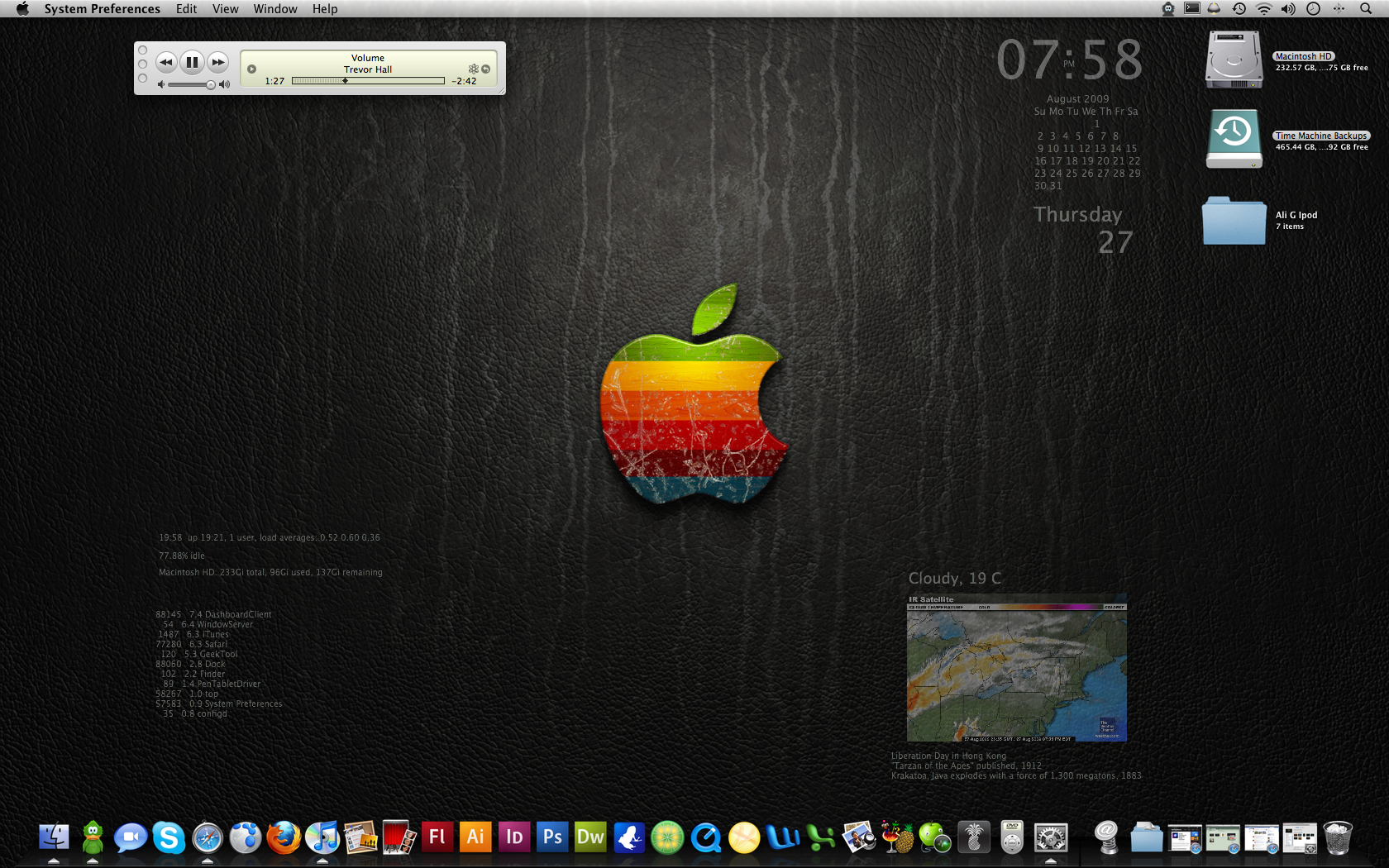Open the Wi-Fi status menu
The image size is (1389, 868).
(x=1264, y=8)
